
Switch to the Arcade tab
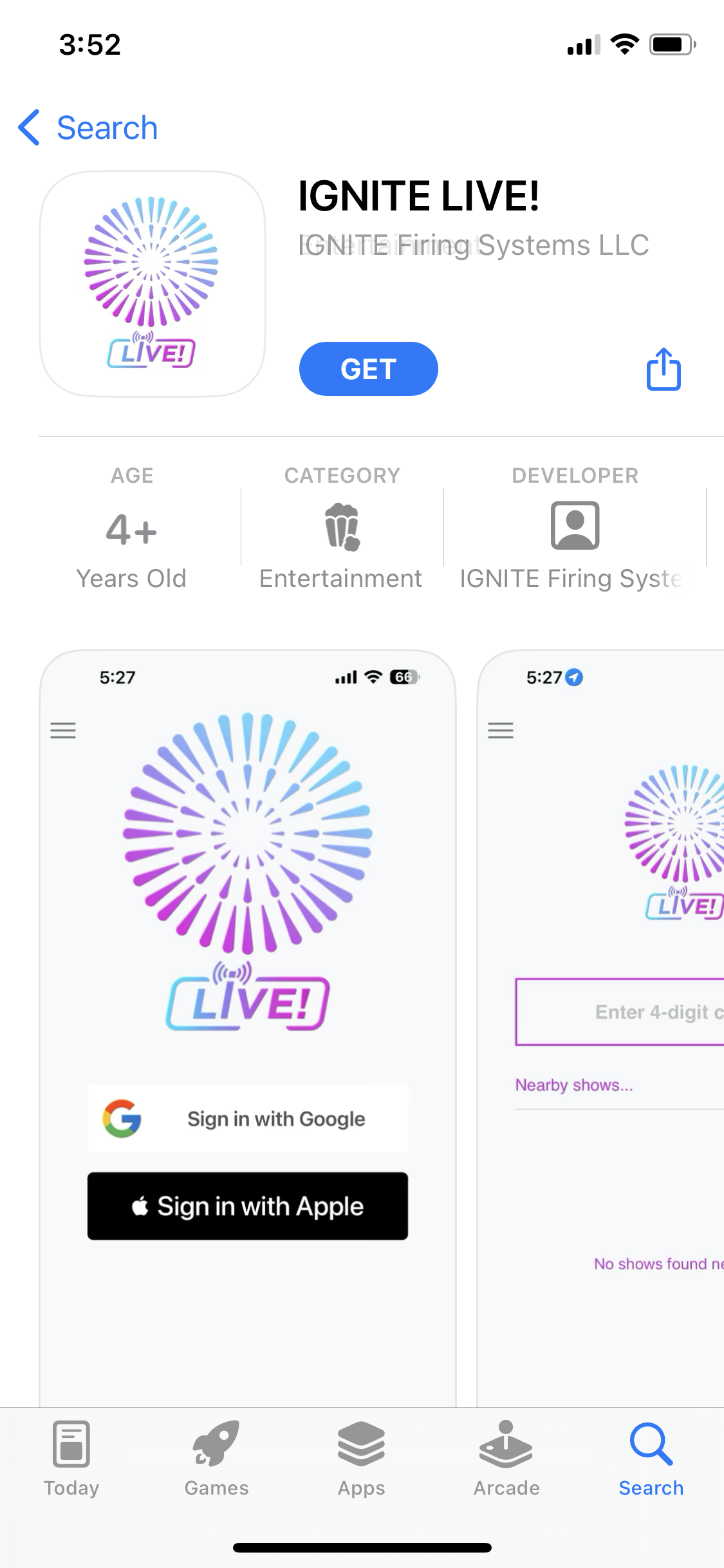tap(506, 1468)
